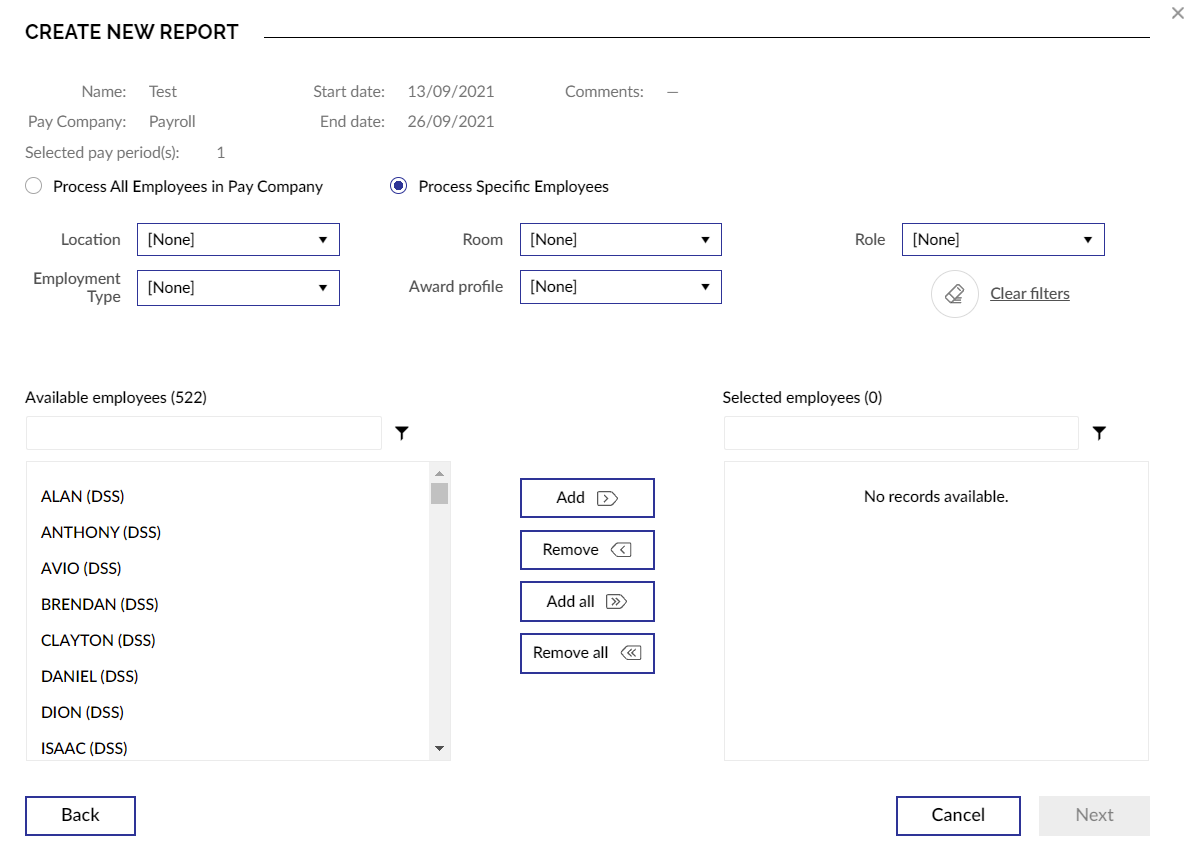1195x851 pixels.
Task: Click the Add all button
Action: 587,601
